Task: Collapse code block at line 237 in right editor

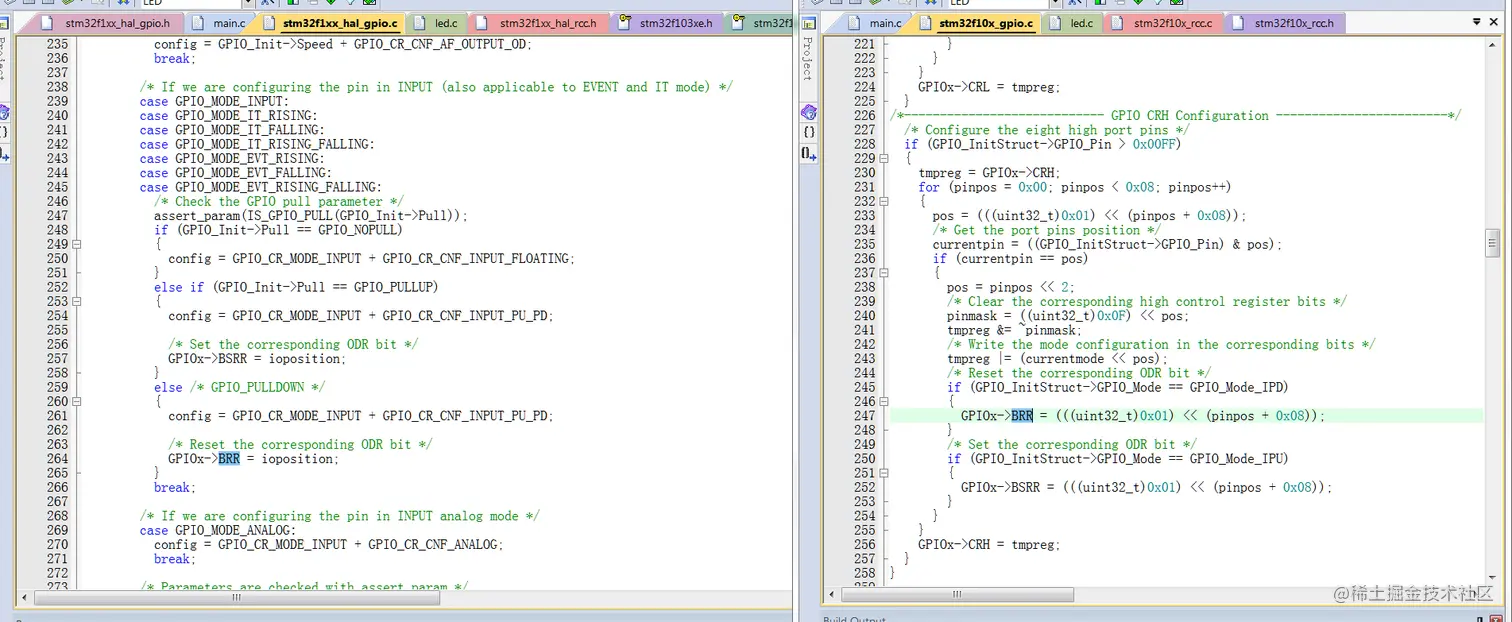Action: tap(884, 272)
